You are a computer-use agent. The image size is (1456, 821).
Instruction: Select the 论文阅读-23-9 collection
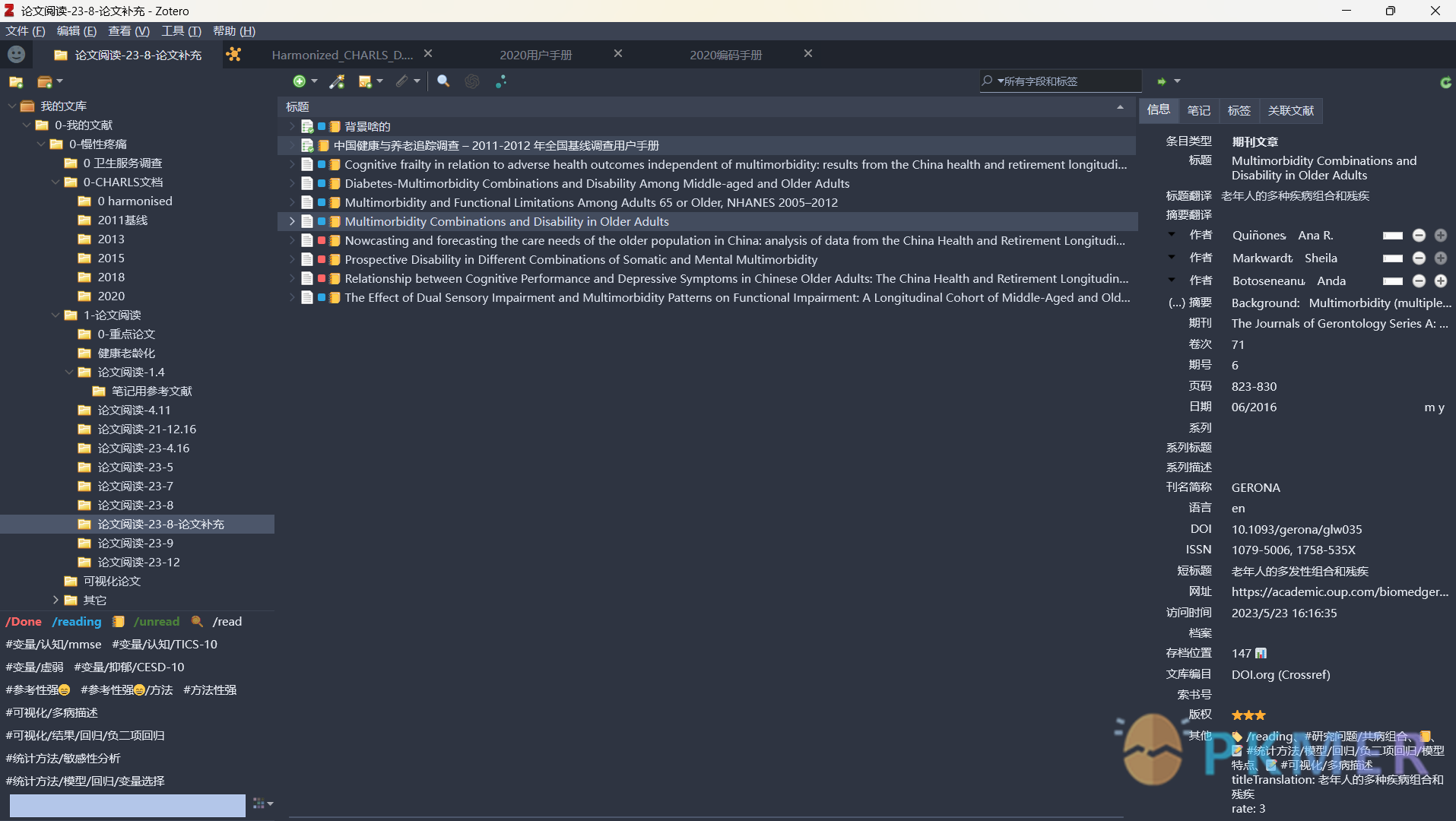(x=135, y=543)
